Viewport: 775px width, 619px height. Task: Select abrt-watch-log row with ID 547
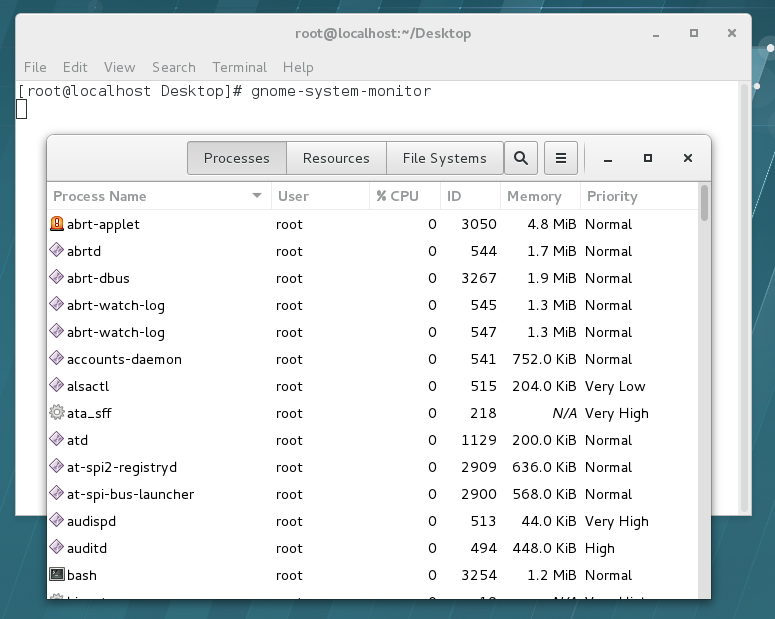click(373, 332)
